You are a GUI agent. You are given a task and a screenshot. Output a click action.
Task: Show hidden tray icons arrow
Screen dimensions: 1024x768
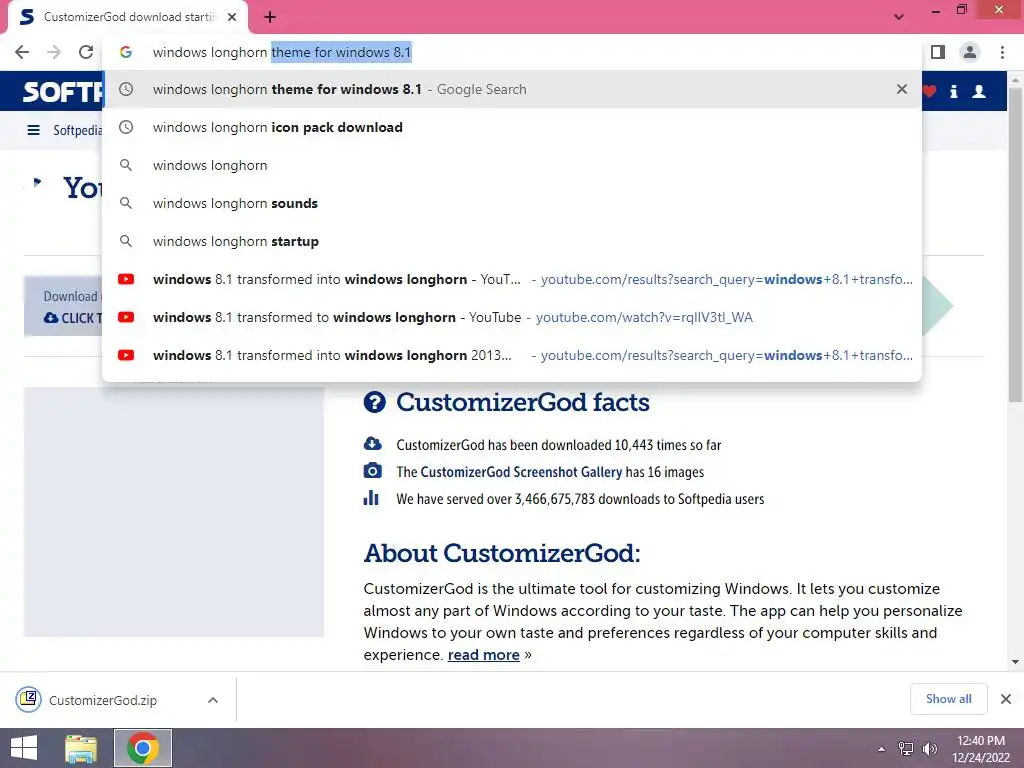click(881, 749)
